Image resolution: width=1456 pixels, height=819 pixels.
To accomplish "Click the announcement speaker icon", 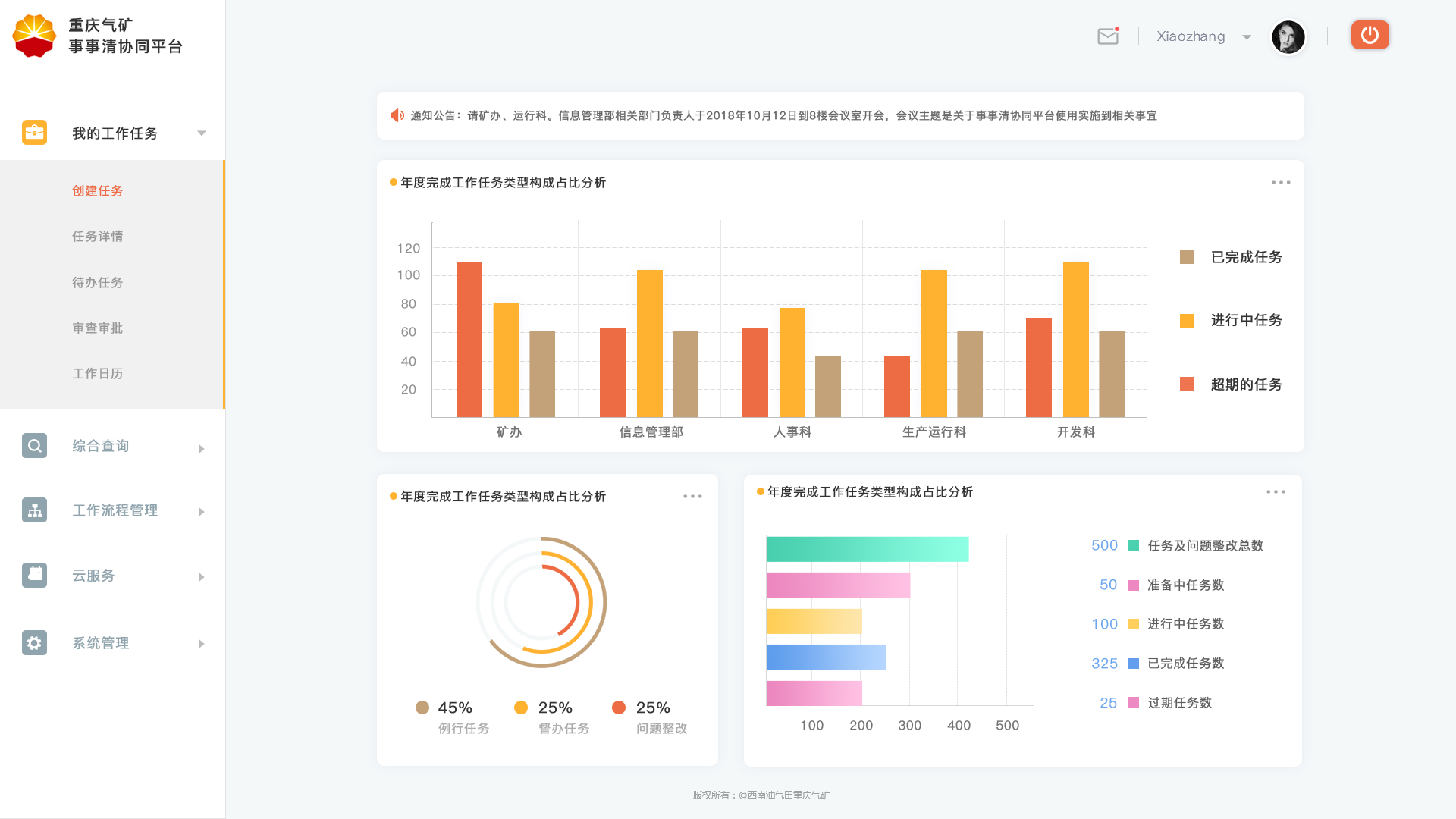I will [x=397, y=115].
